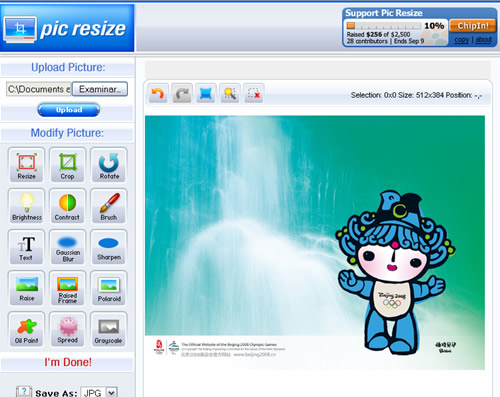Click the orange ChipIn! button
The width and height of the screenshot is (500, 397).
[x=473, y=26]
